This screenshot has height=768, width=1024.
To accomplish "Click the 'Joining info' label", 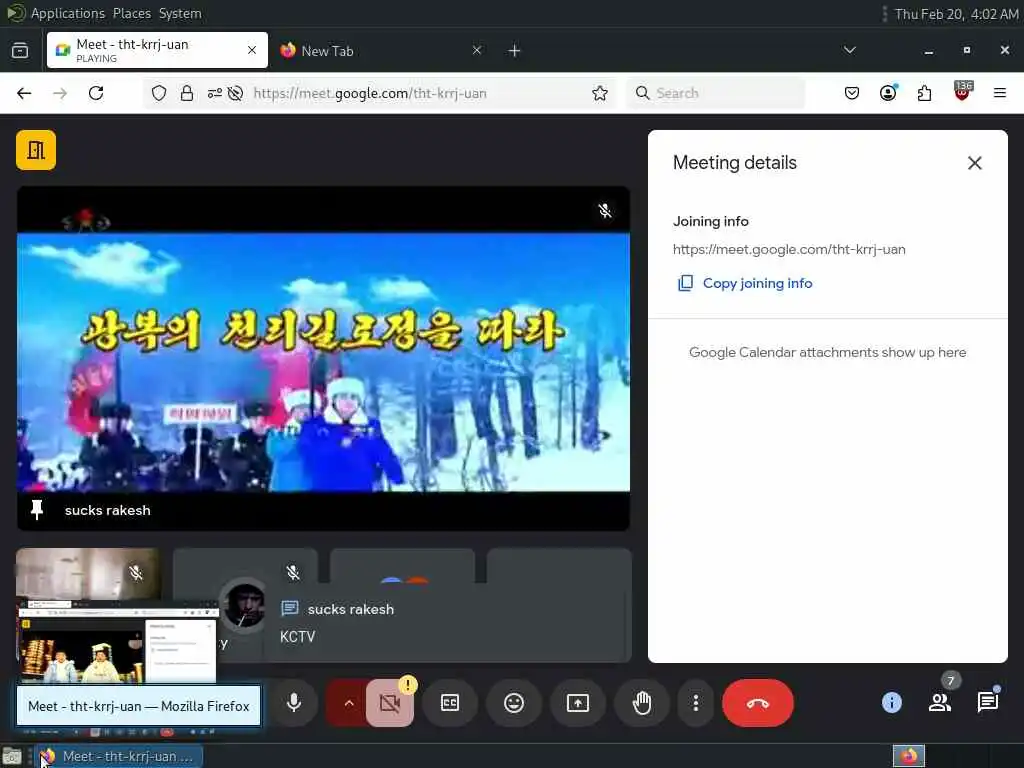I will pos(711,221).
